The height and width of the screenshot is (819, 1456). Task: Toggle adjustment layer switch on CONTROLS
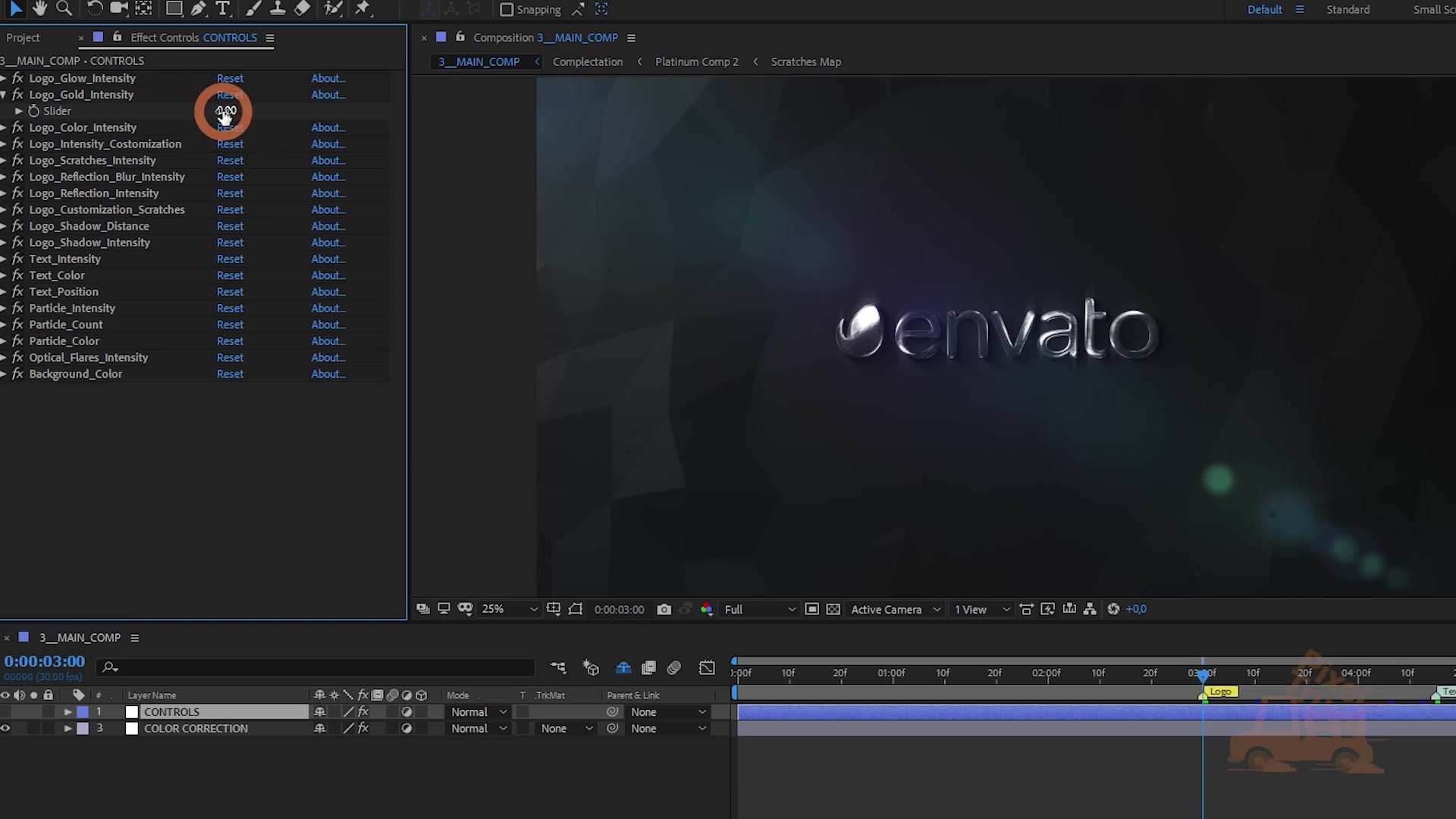pos(406,711)
